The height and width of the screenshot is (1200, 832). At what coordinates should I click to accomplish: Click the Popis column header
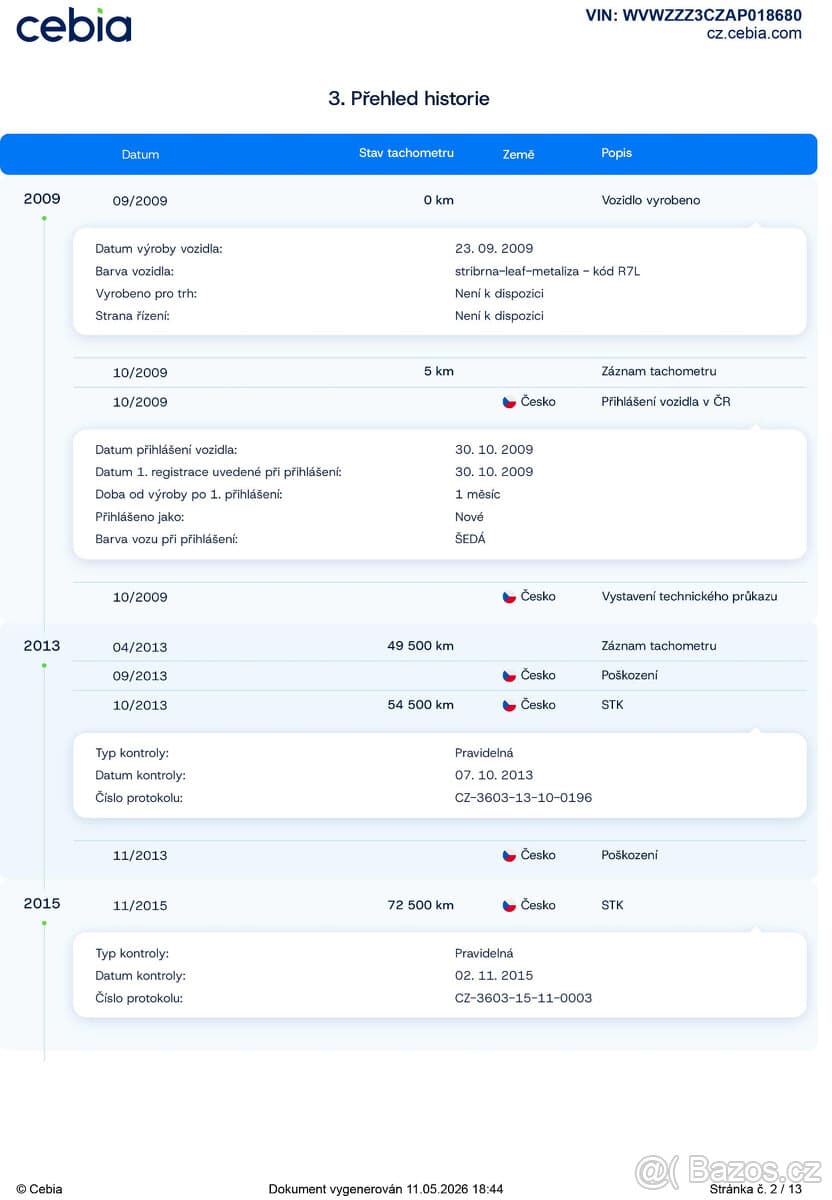(616, 153)
